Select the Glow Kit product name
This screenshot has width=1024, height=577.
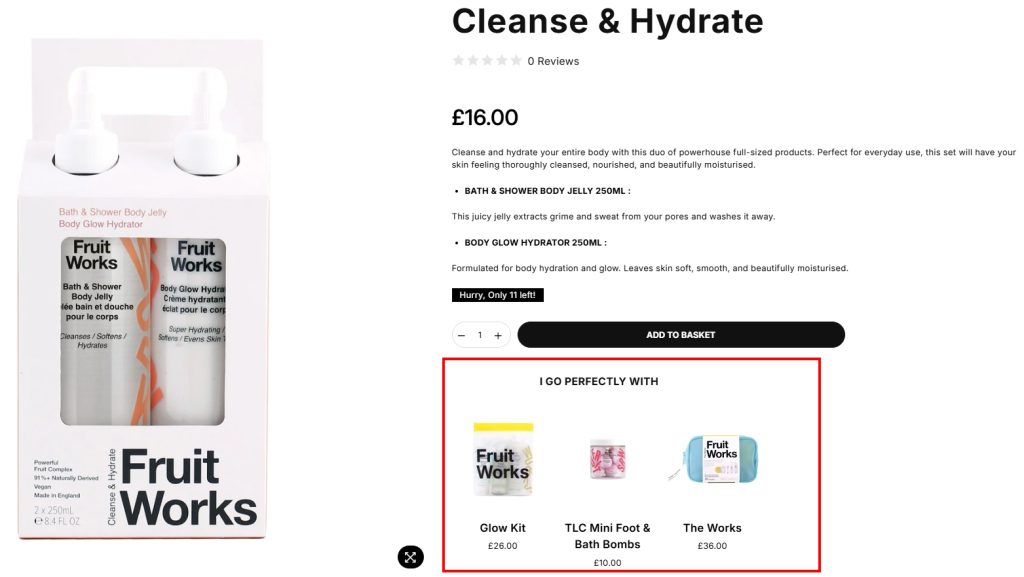[502, 528]
